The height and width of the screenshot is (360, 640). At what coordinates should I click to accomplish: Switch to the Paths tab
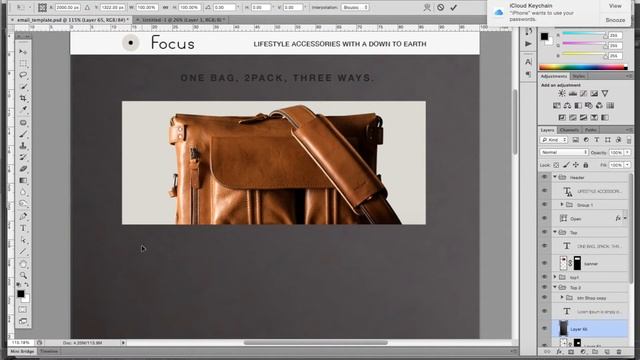click(x=591, y=130)
